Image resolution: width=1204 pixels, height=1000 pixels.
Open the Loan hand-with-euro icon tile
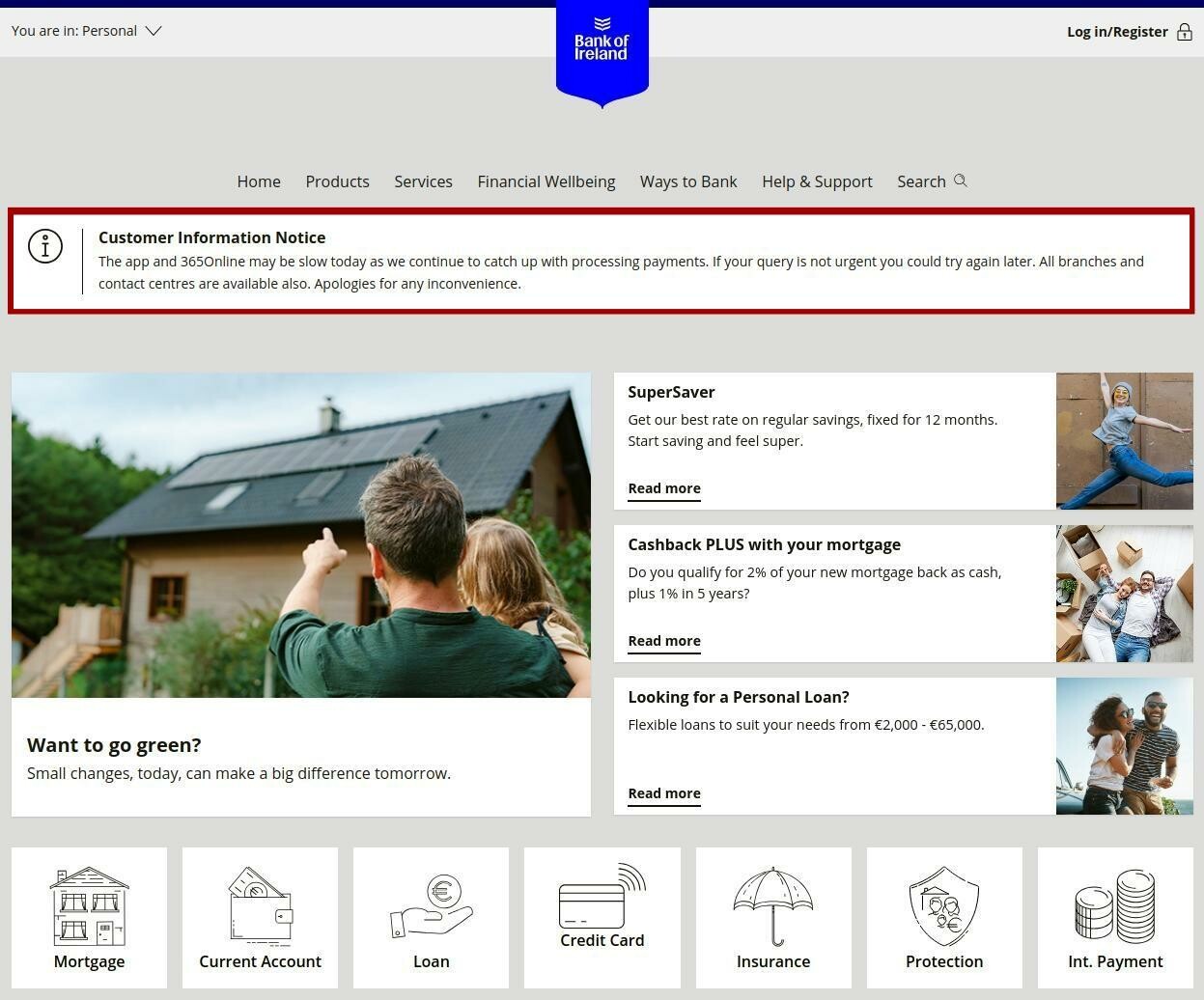[431, 918]
